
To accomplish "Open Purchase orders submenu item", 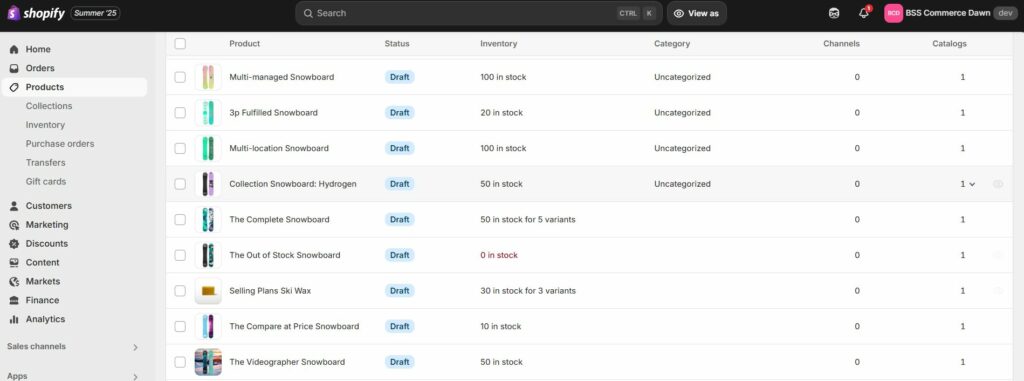I will click(60, 144).
